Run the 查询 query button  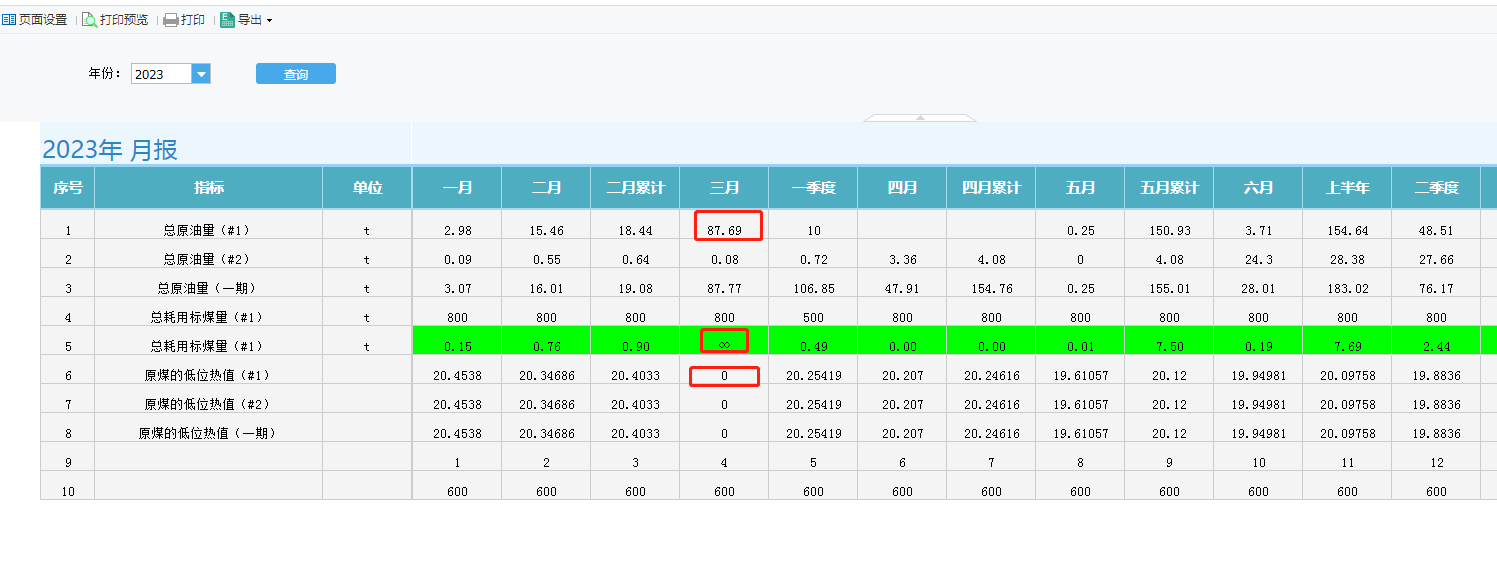click(296, 74)
